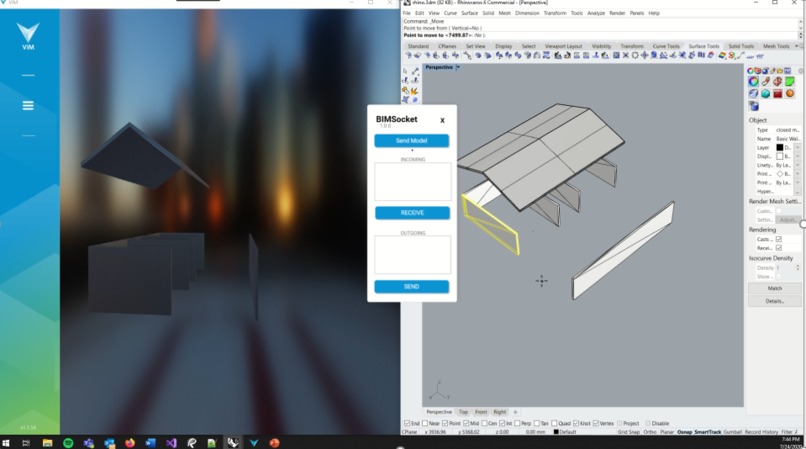Toggle the Quad osnap checkbox
This screenshot has height=449, width=806.
pyautogui.click(x=554, y=423)
